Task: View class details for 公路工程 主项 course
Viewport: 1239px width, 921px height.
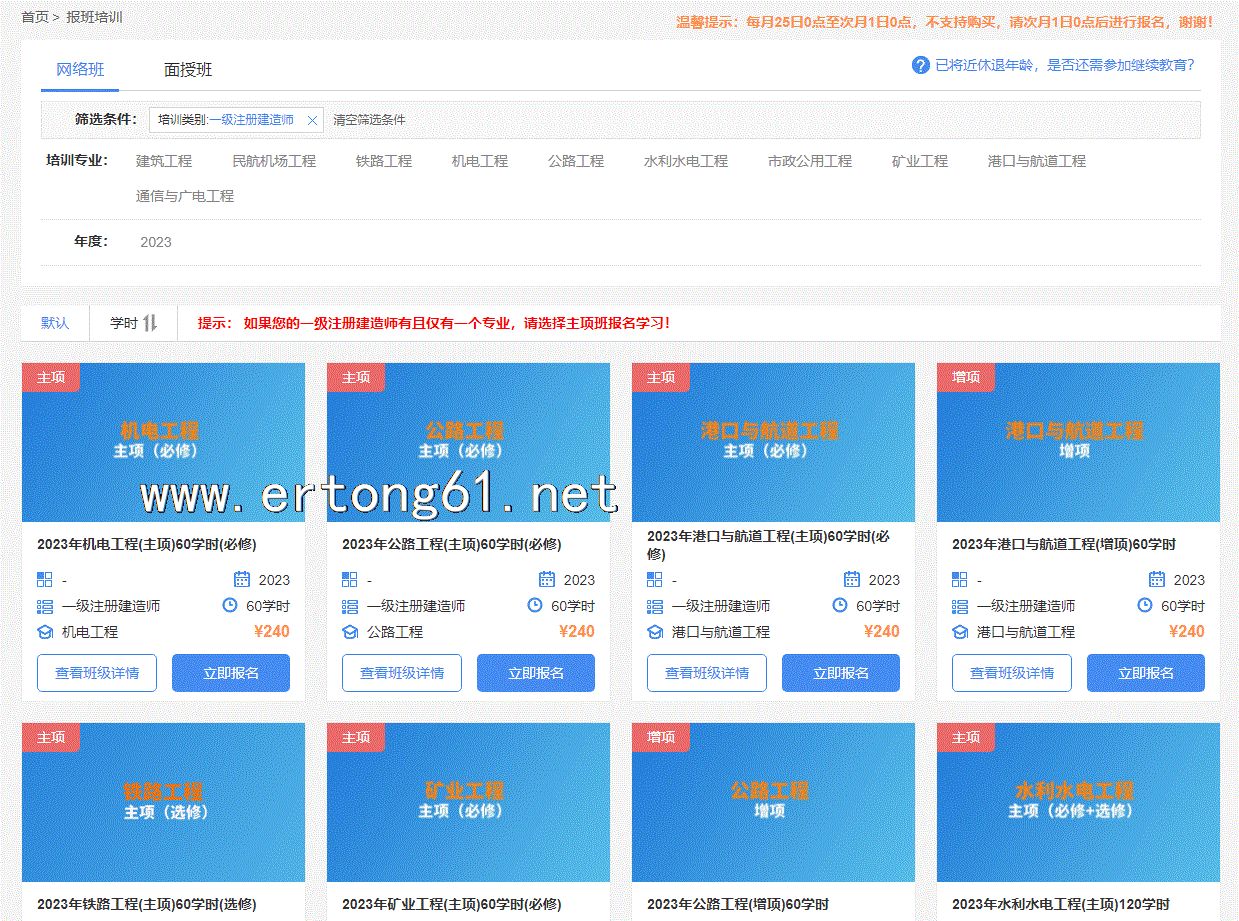Action: point(401,673)
